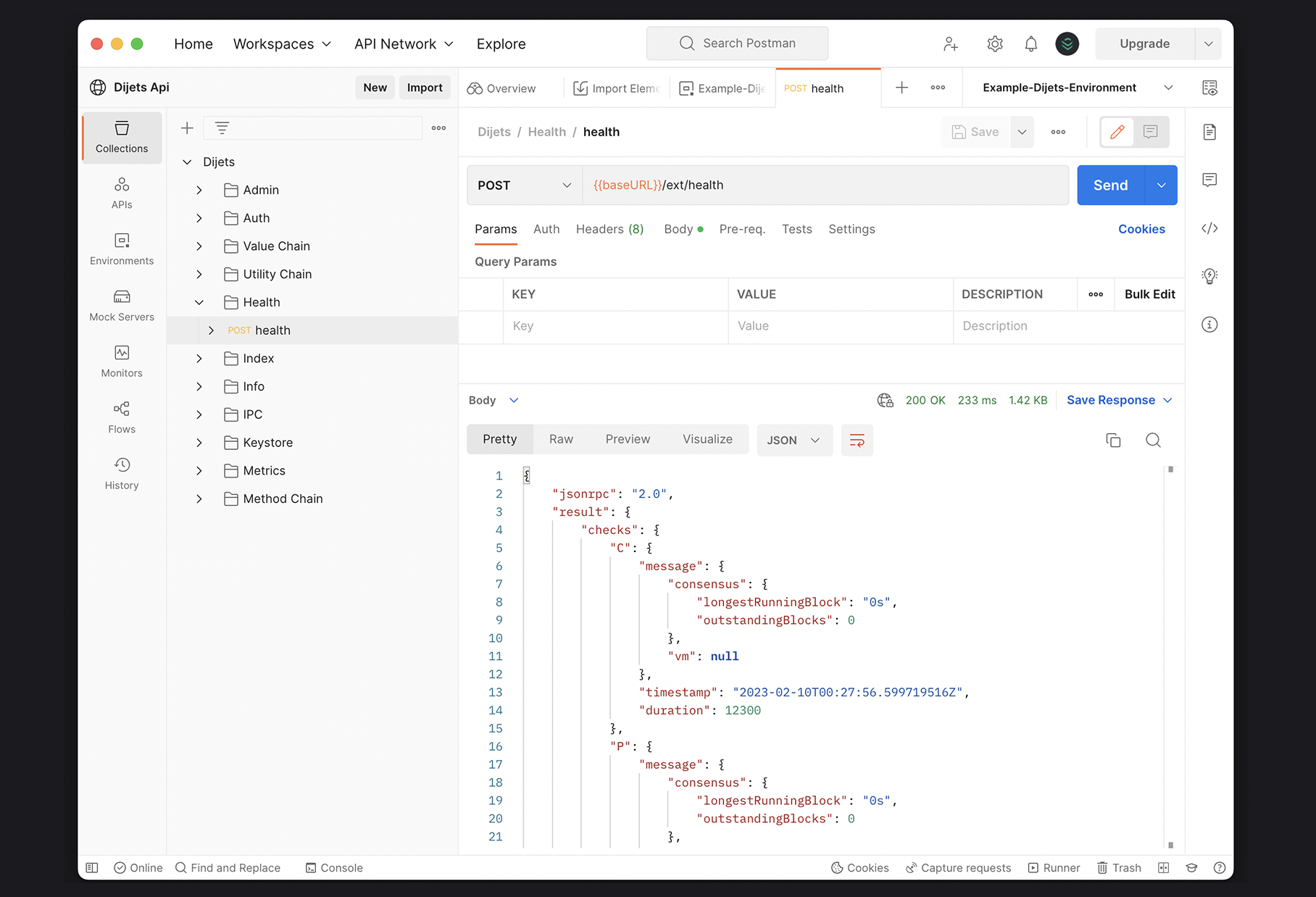The height and width of the screenshot is (897, 1316).
Task: Copy the response body to clipboard
Action: 1113,440
